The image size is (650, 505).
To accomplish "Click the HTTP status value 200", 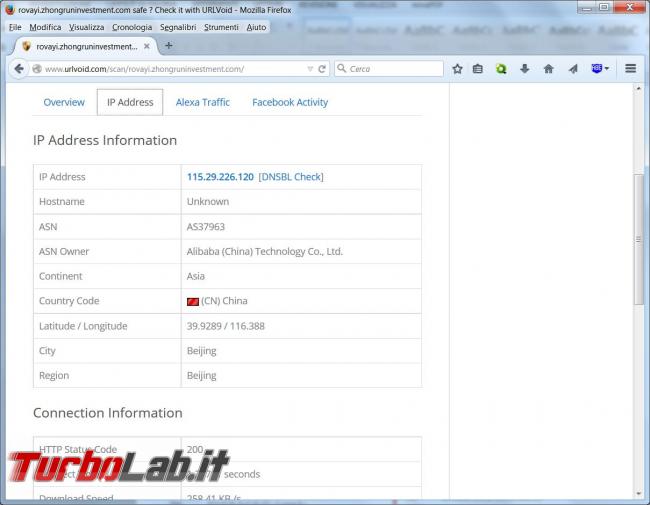I will tap(195, 449).
